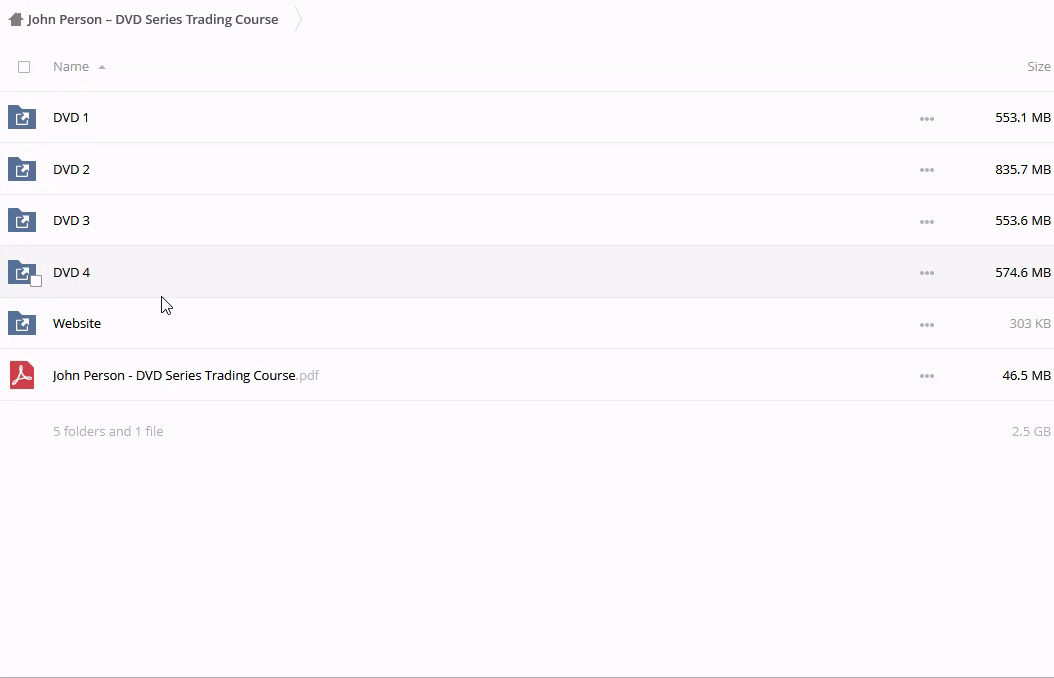This screenshot has height=678, width=1054.
Task: Open John Person DVD Series Trading Course.pdf
Action: pyautogui.click(x=174, y=376)
